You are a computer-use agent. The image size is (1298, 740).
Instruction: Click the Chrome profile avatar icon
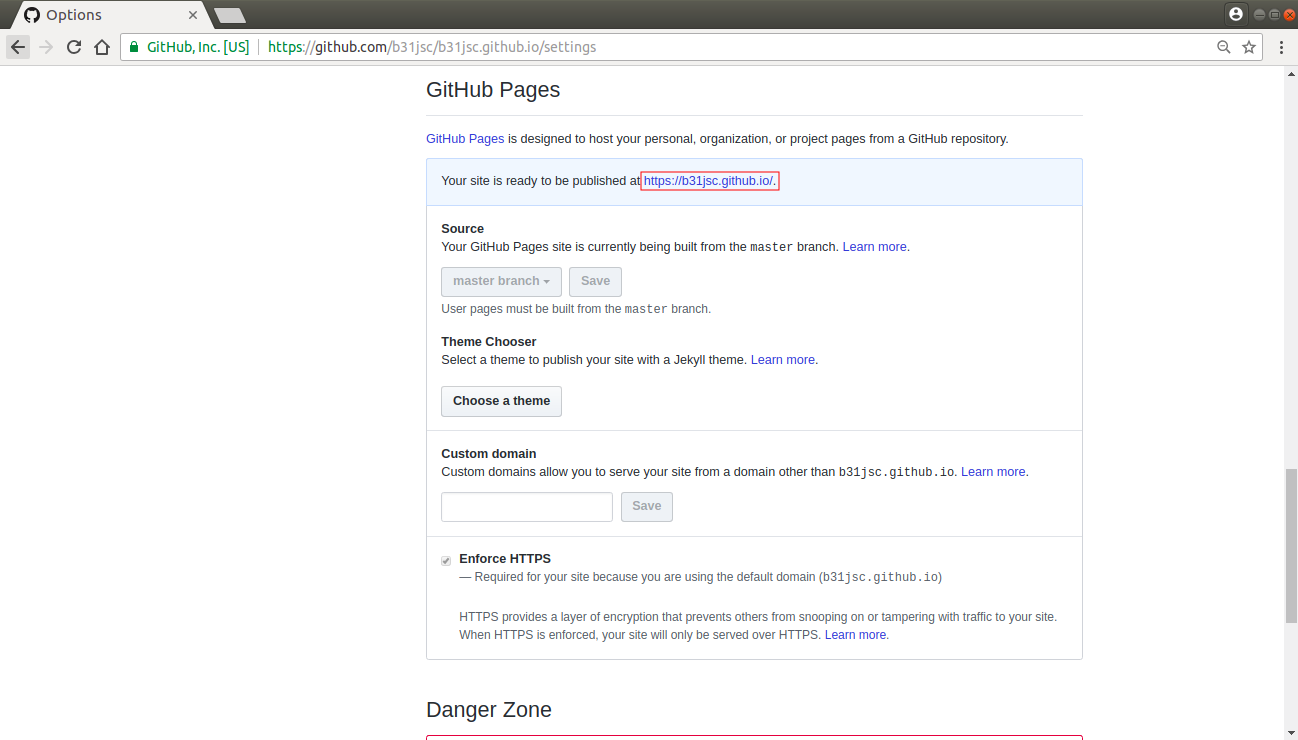point(1236,14)
